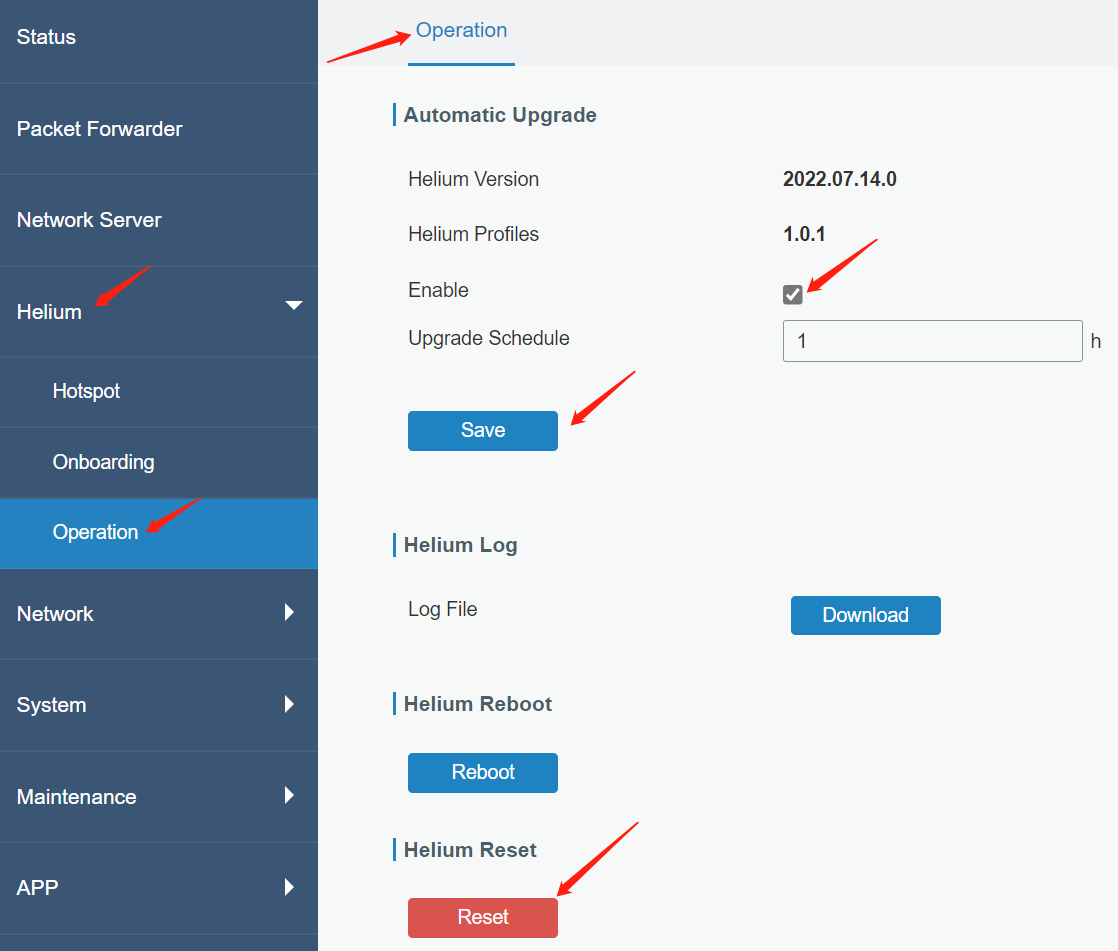Switch to the Operation tab
This screenshot has width=1118, height=951.
click(461, 31)
